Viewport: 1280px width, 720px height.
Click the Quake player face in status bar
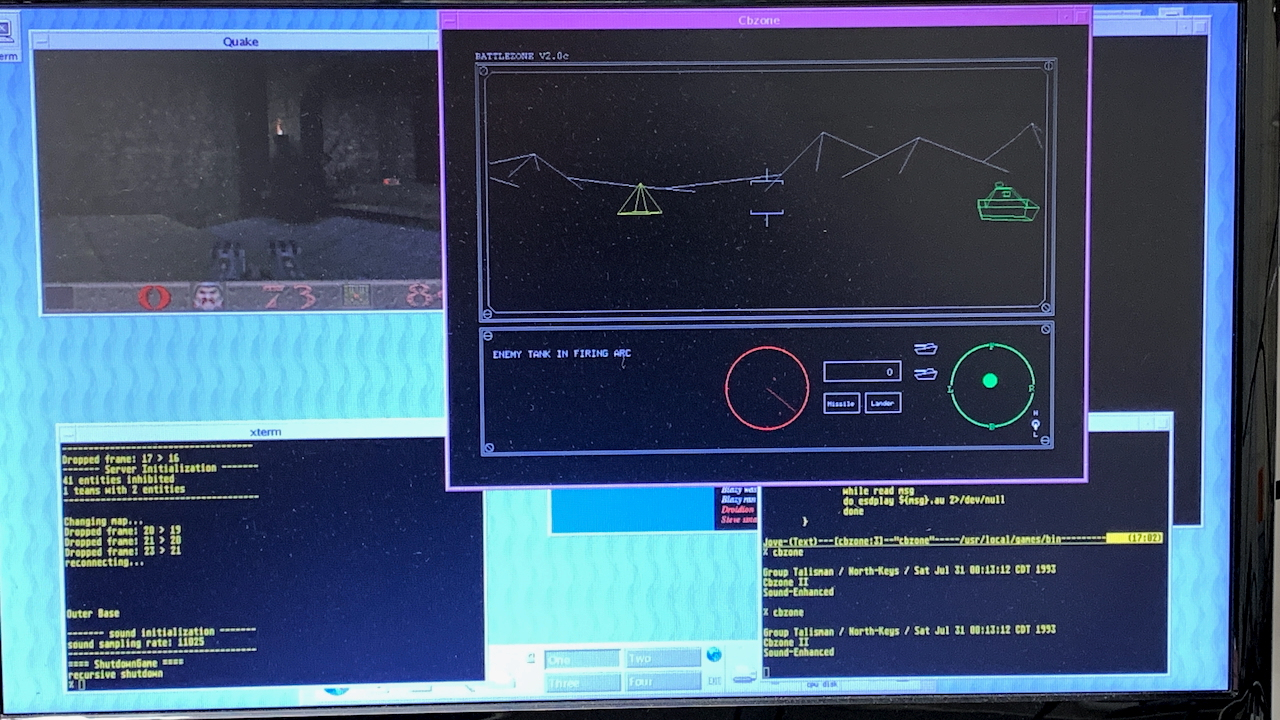208,296
